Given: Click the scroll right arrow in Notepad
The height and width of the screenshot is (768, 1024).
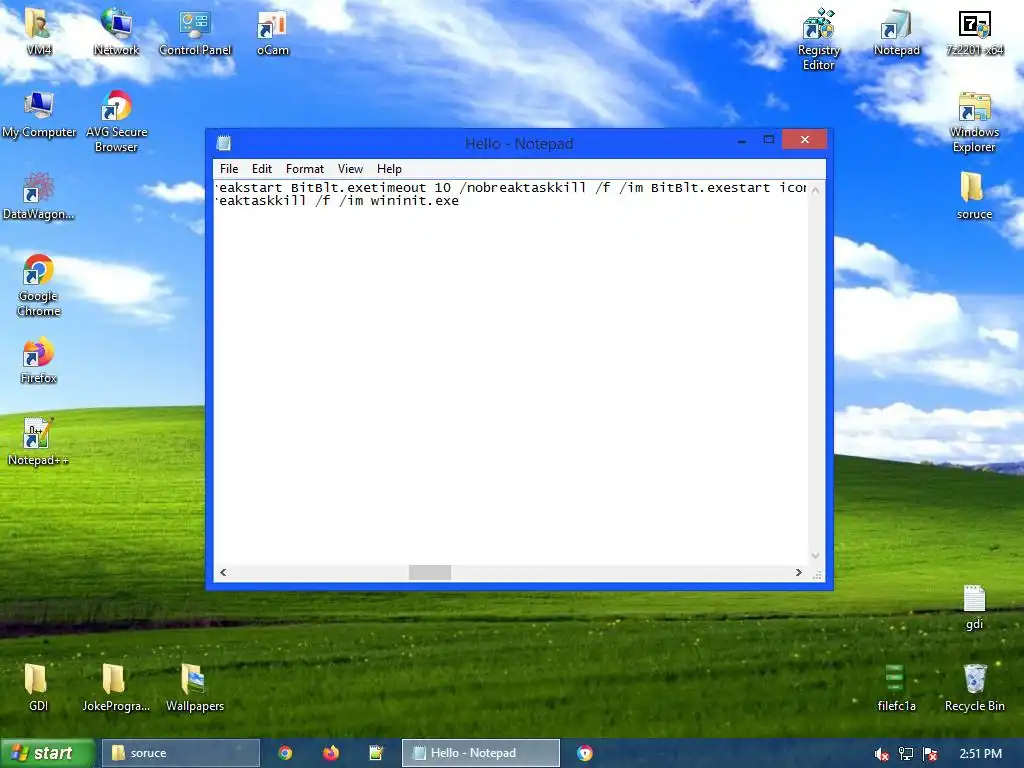Looking at the screenshot, I should pos(799,573).
